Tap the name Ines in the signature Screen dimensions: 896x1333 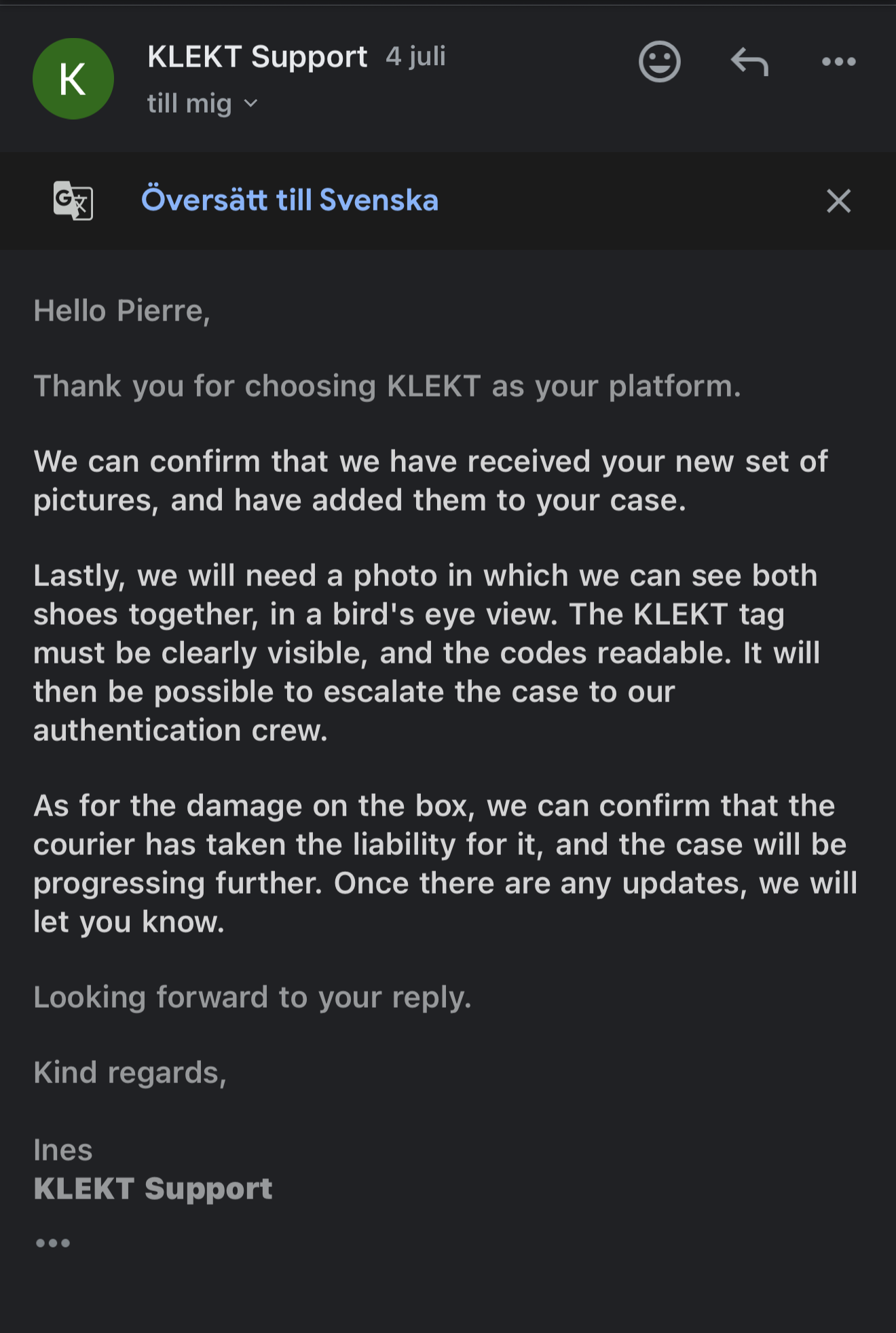[63, 1150]
